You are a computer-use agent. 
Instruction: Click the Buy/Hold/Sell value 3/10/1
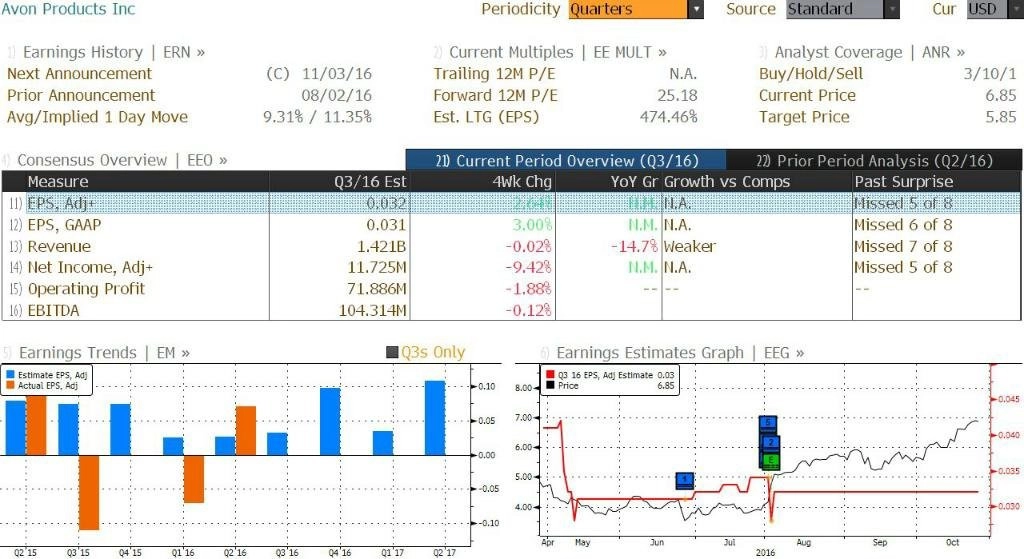point(990,74)
